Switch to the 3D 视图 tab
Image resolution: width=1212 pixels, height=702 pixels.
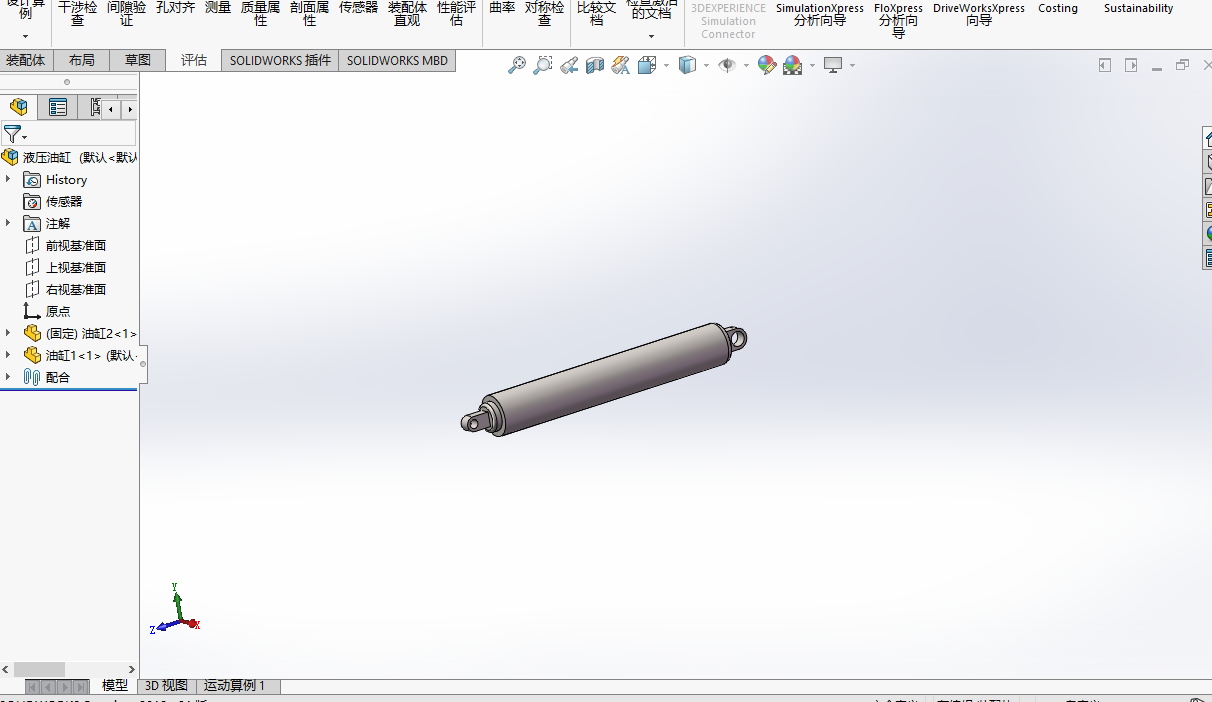[166, 686]
